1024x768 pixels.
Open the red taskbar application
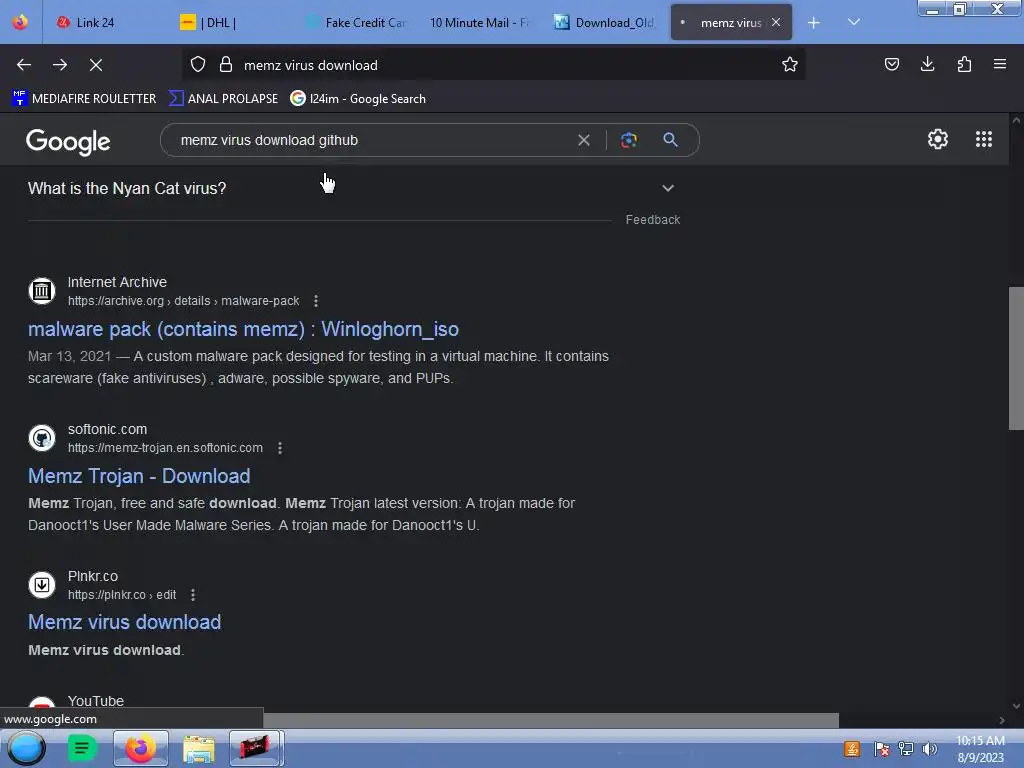point(255,748)
